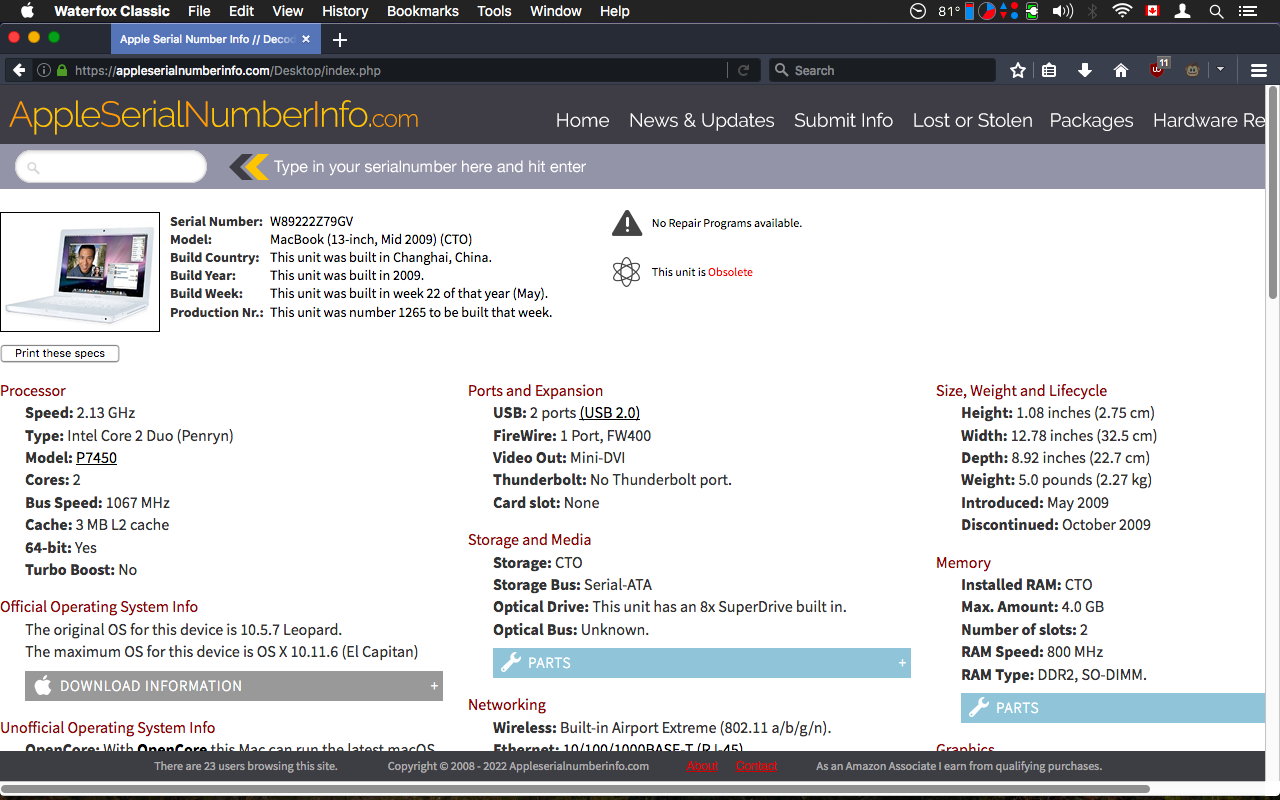Open a new tab with plus button
The image size is (1280, 800).
pos(340,40)
